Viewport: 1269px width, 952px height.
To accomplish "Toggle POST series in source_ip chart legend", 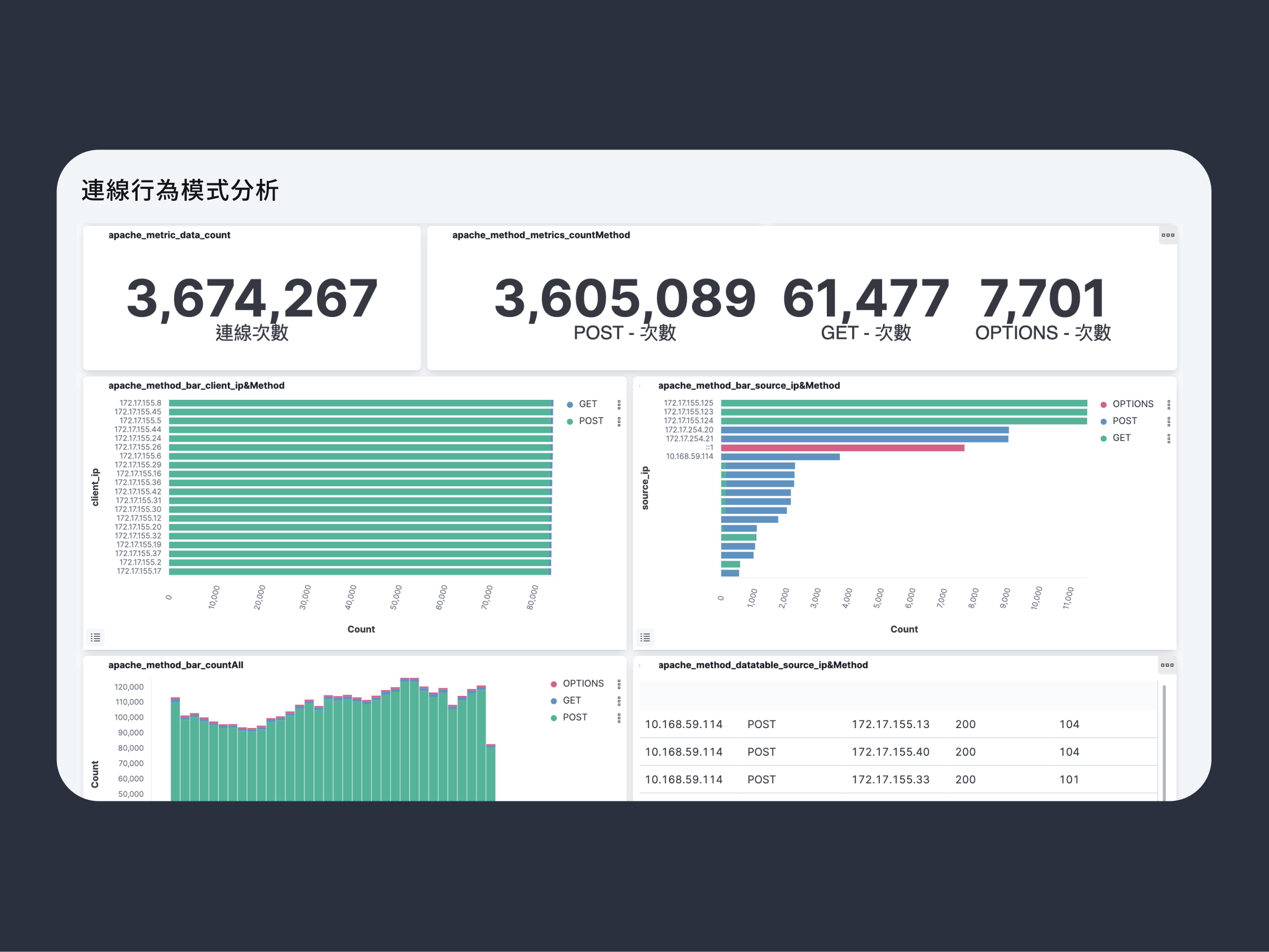I will click(1124, 421).
